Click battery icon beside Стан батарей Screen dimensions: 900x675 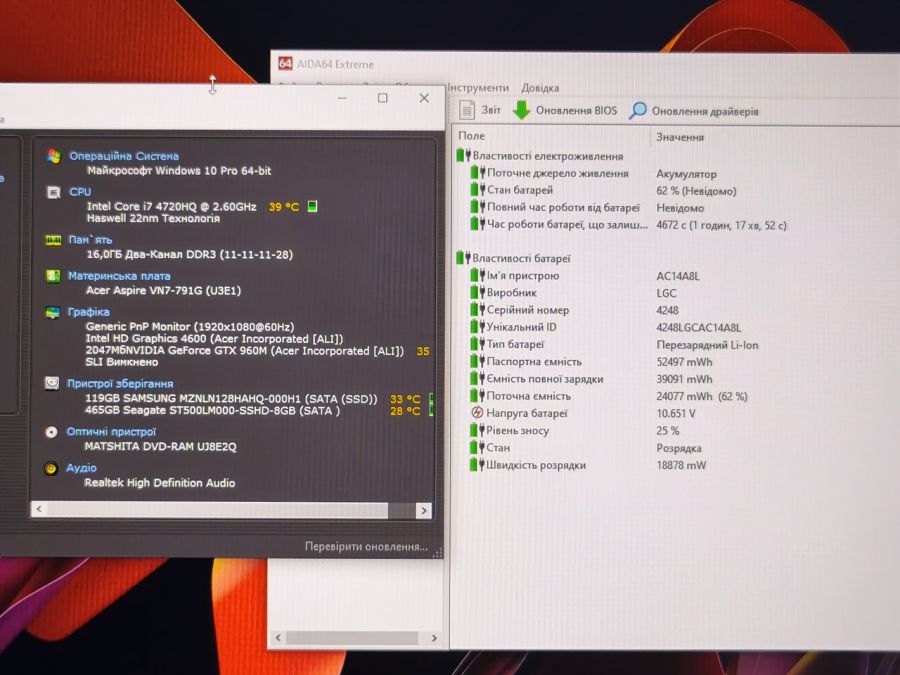click(478, 189)
